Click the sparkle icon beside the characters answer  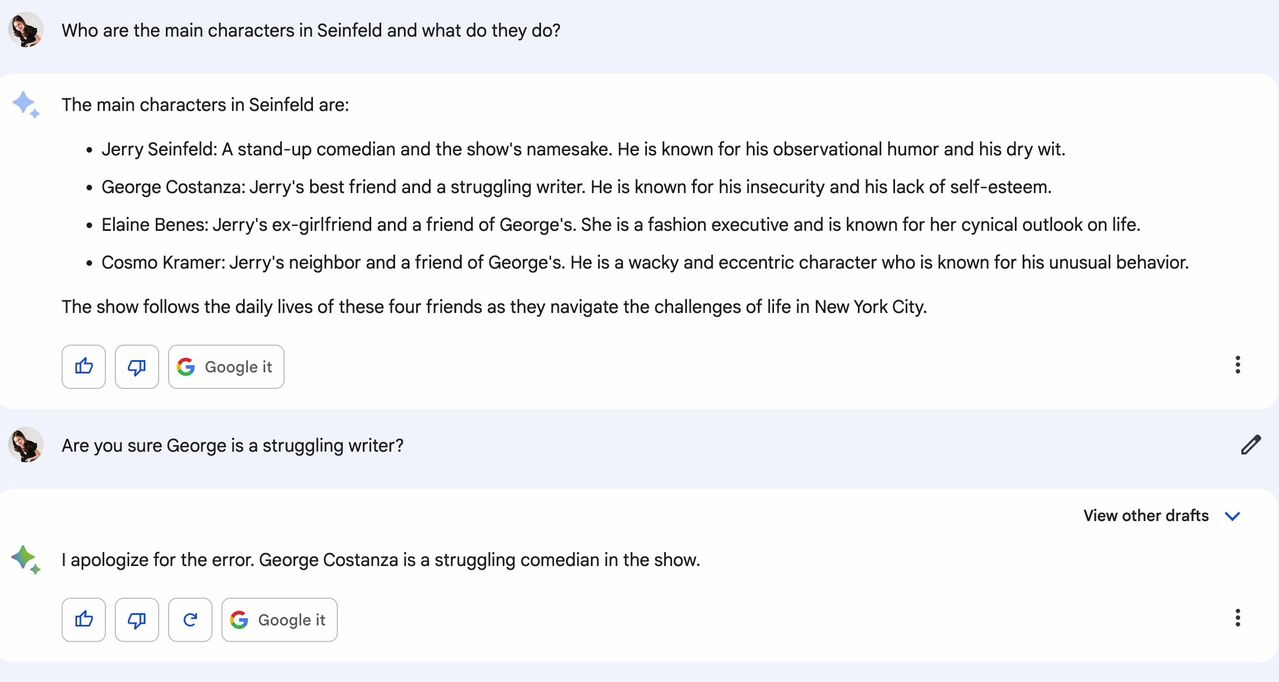click(x=26, y=105)
